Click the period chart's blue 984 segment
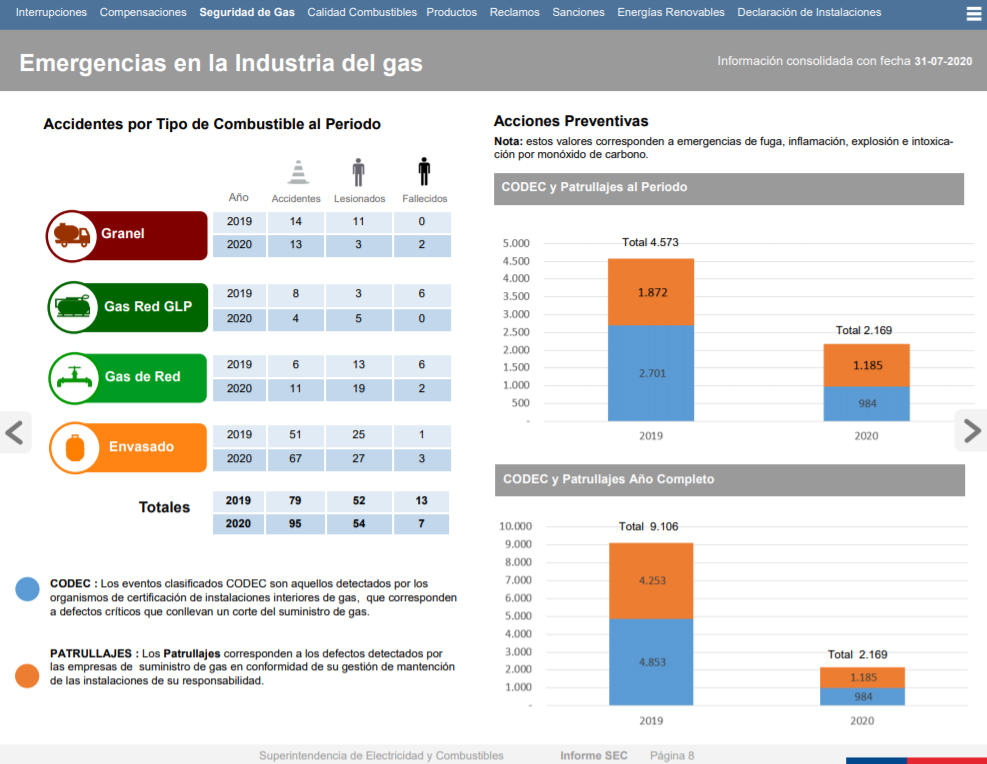Screen dimensions: 987x764 866,403
